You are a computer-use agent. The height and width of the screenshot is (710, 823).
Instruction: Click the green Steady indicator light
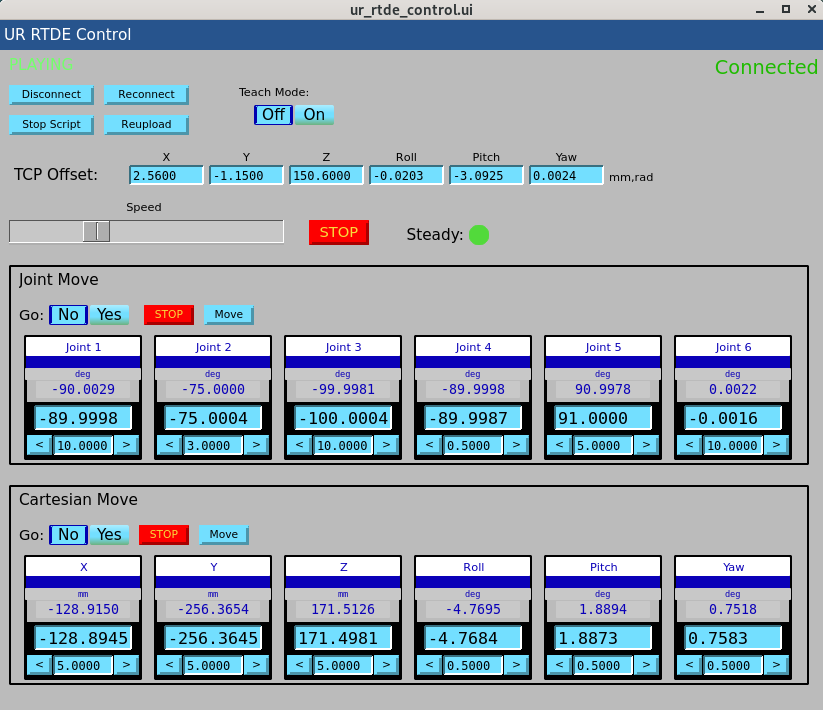tap(479, 235)
